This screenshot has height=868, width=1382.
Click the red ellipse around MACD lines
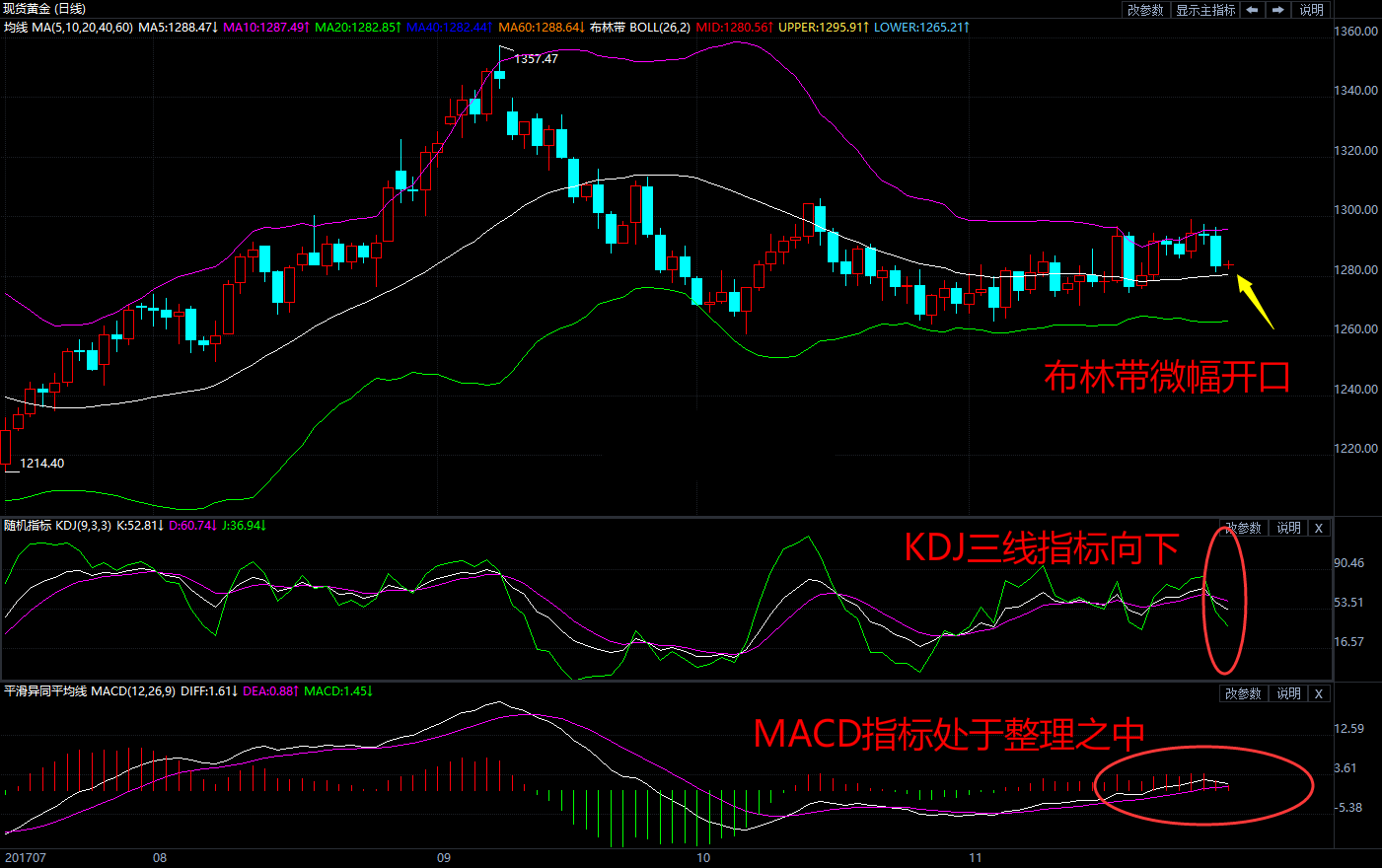1203,785
